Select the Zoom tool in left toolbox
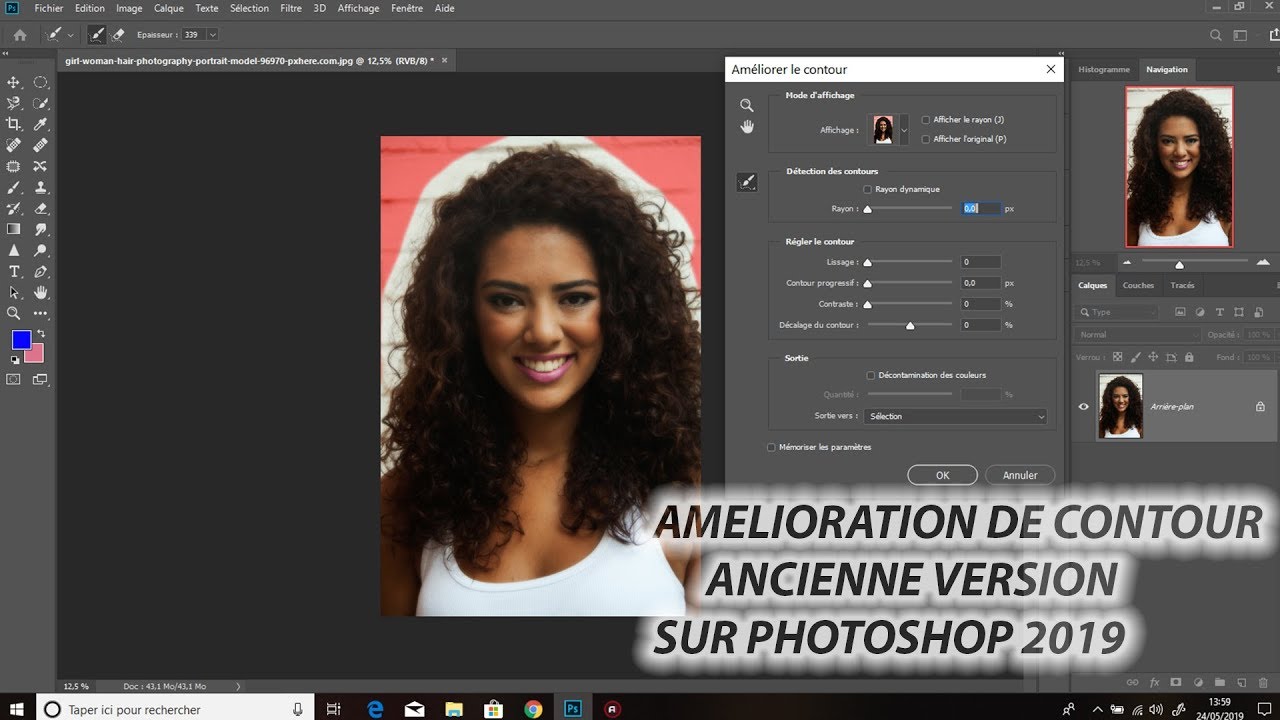Image resolution: width=1280 pixels, height=720 pixels. click(14, 313)
